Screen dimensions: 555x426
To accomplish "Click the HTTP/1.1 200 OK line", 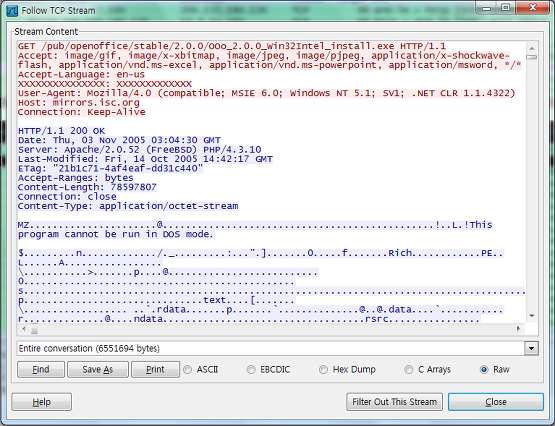I will point(62,131).
